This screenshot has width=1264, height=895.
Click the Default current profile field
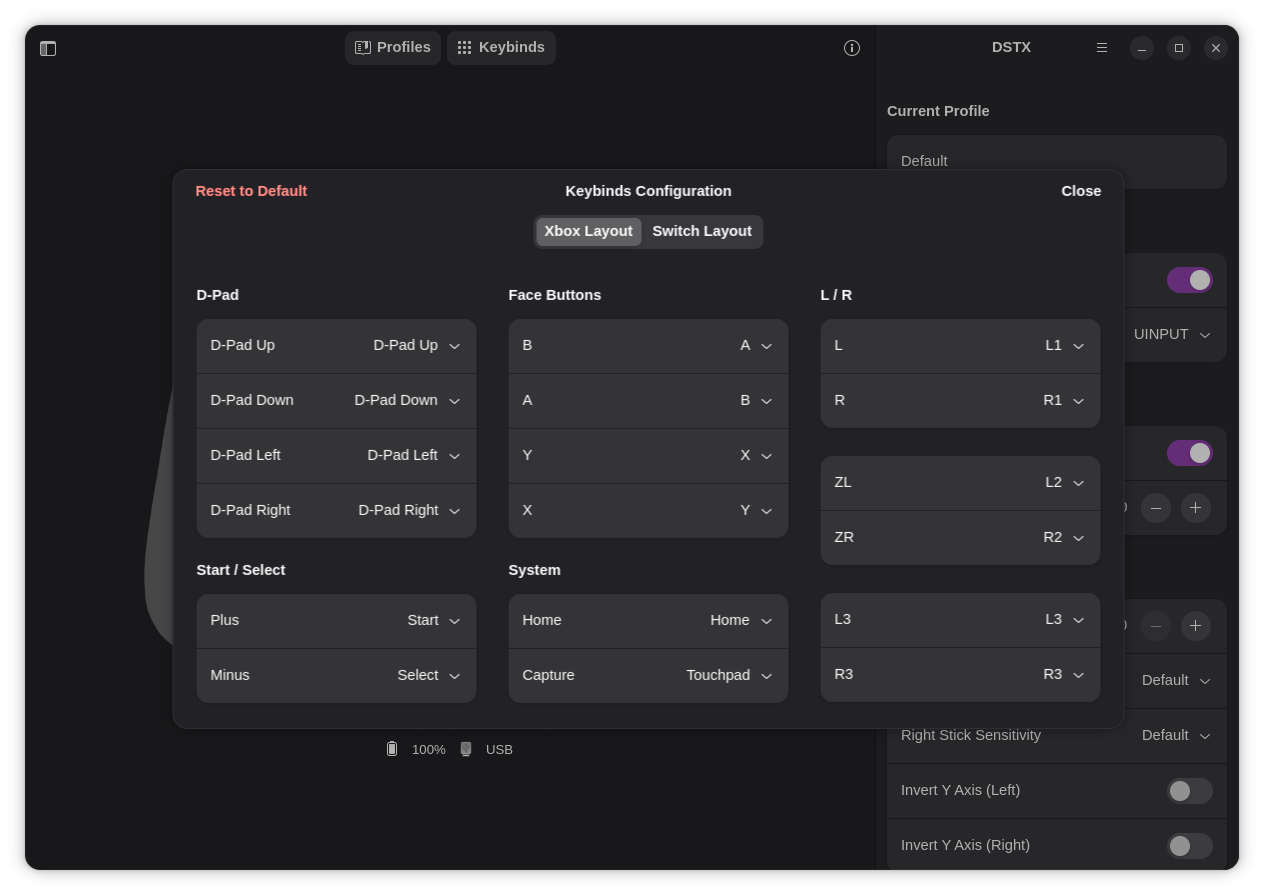1057,161
